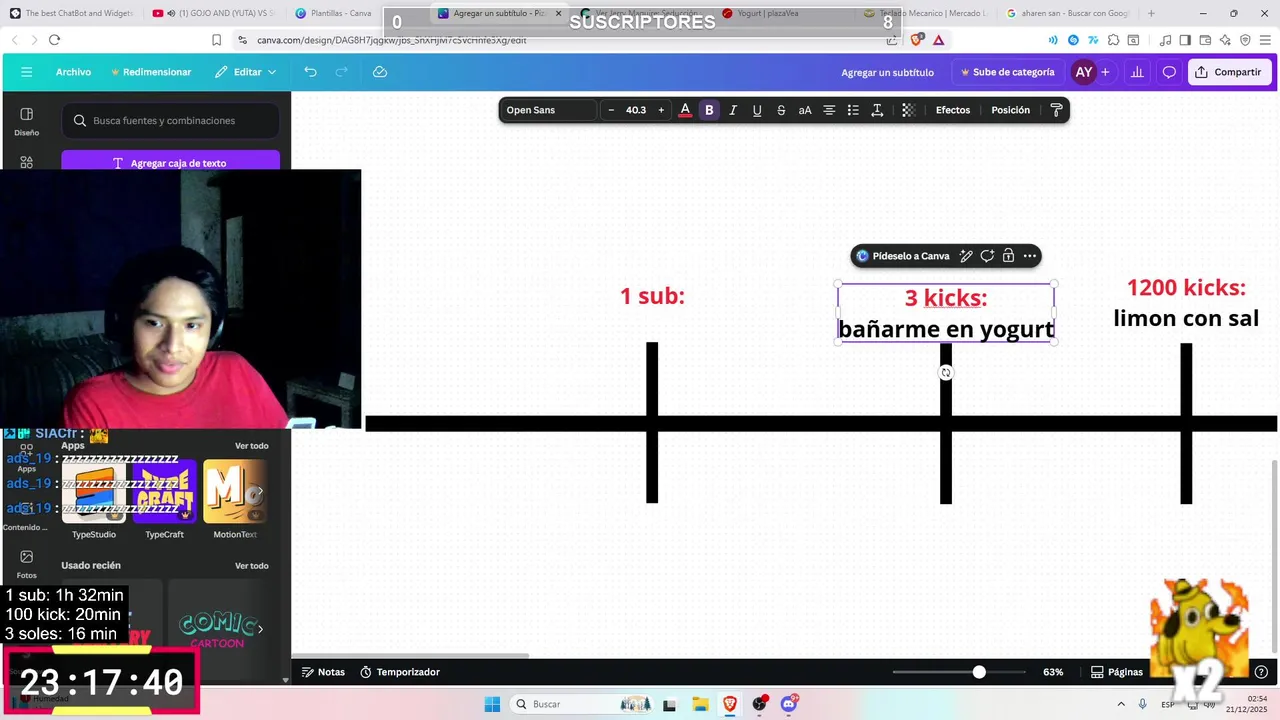
Task: Open the Diseño sidebar tab
Action: [27, 121]
